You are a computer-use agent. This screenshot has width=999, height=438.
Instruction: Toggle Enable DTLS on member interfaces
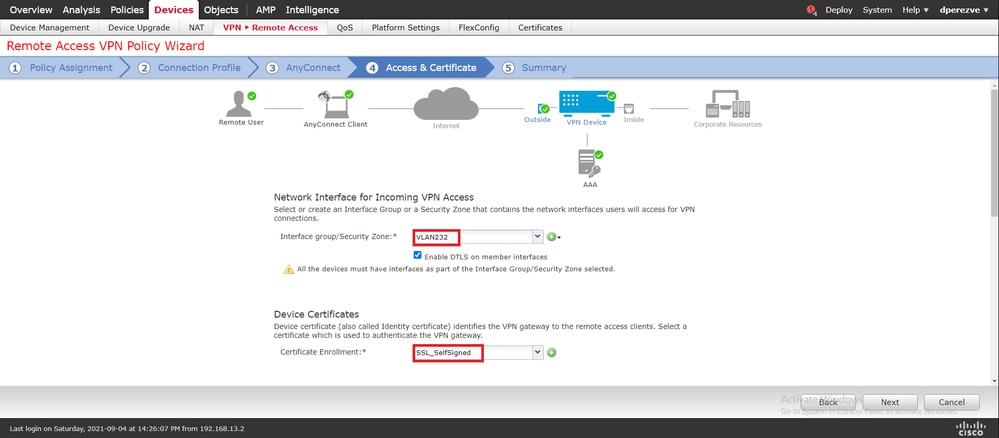tap(418, 256)
